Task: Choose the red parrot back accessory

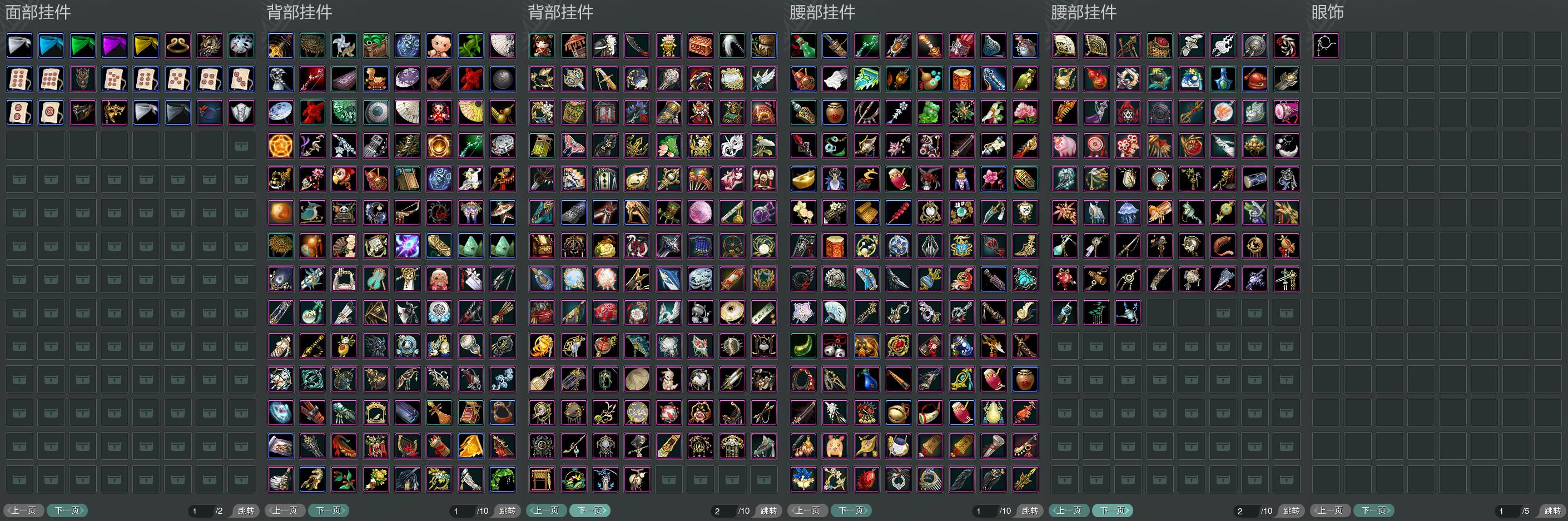Action: click(x=344, y=180)
